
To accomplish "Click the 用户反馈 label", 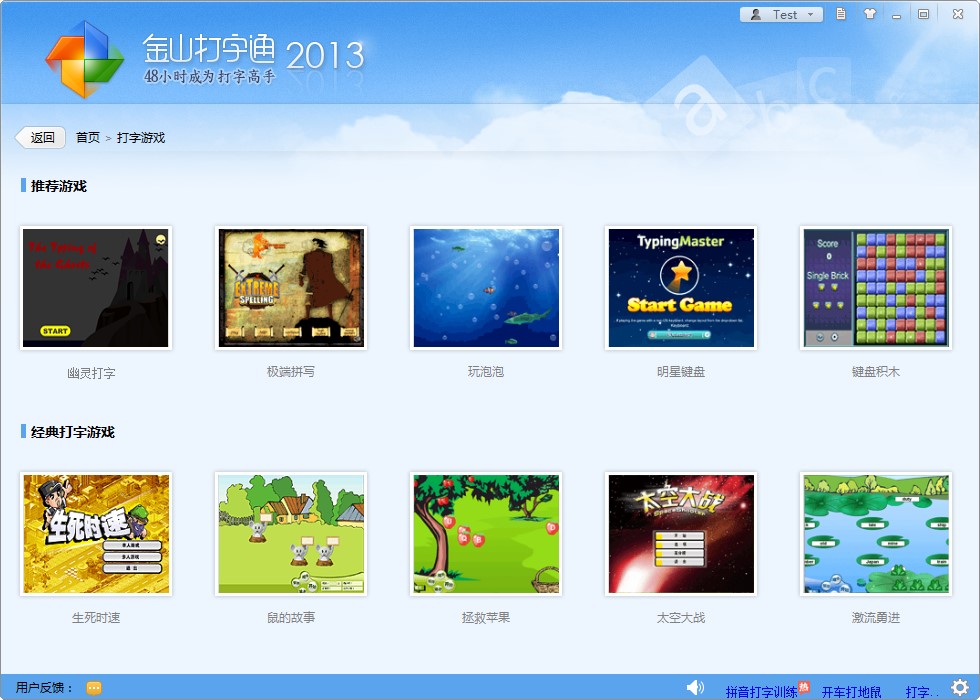I will [x=44, y=688].
